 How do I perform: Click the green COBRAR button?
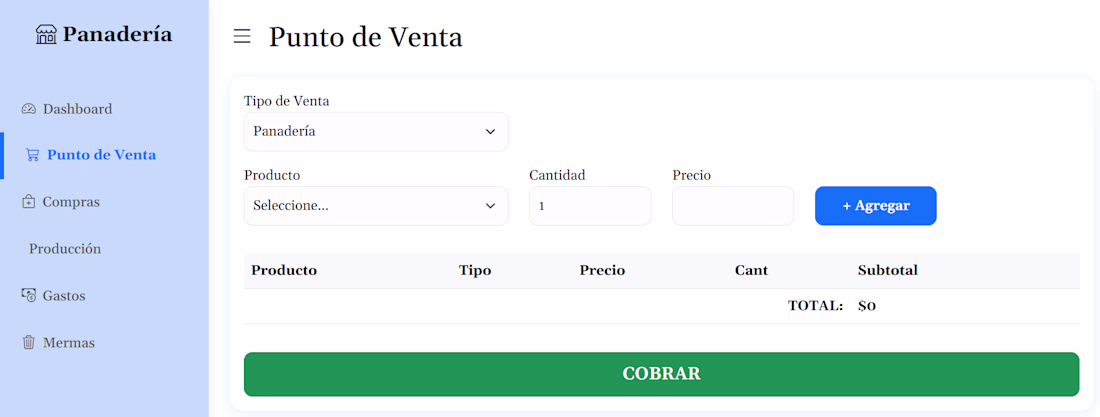[661, 374]
